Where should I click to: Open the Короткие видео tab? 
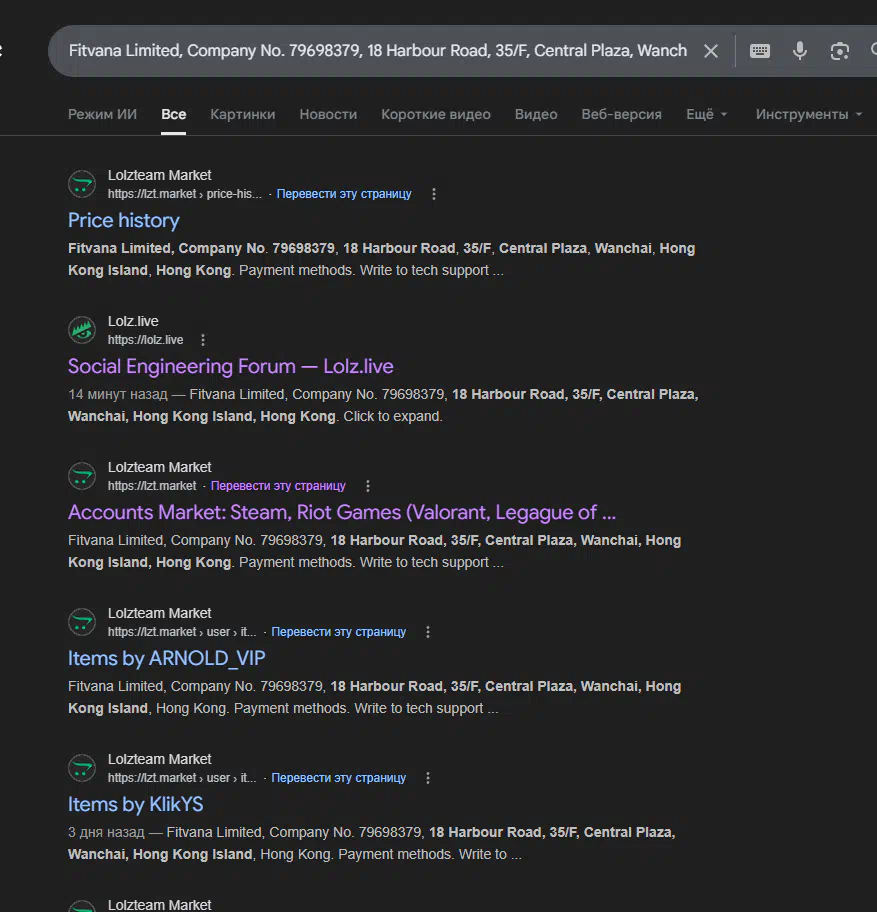[435, 114]
